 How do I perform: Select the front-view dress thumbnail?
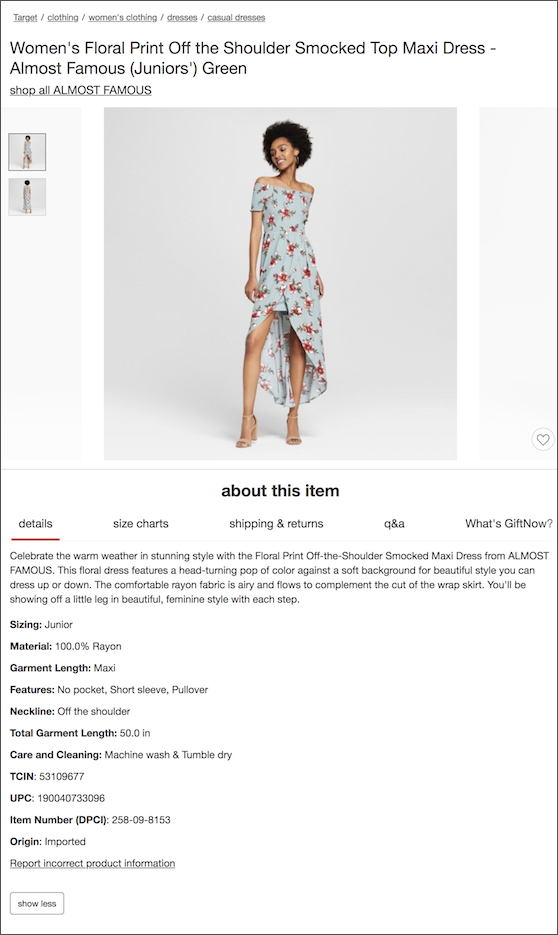coord(27,152)
